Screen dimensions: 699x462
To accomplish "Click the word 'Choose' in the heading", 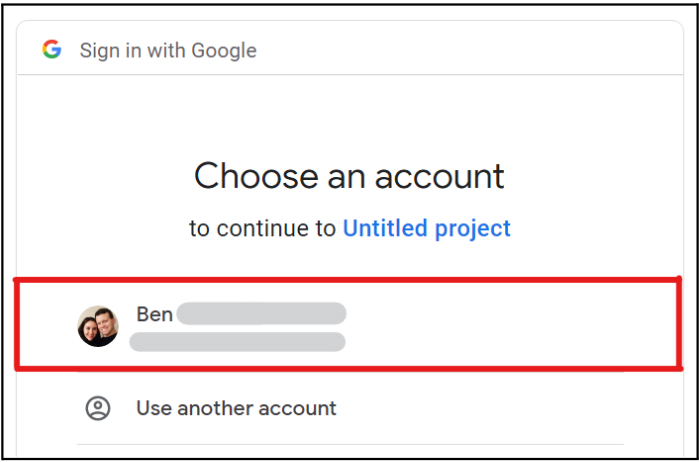I will coord(253,176).
